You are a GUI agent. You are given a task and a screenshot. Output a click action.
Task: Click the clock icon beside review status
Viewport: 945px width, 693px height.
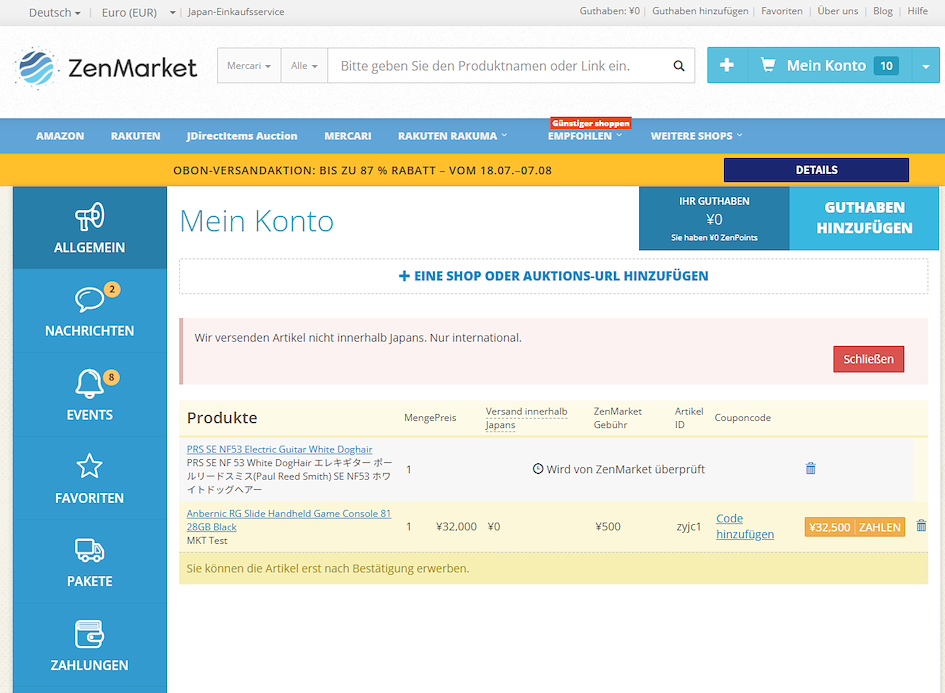pyautogui.click(x=538, y=468)
